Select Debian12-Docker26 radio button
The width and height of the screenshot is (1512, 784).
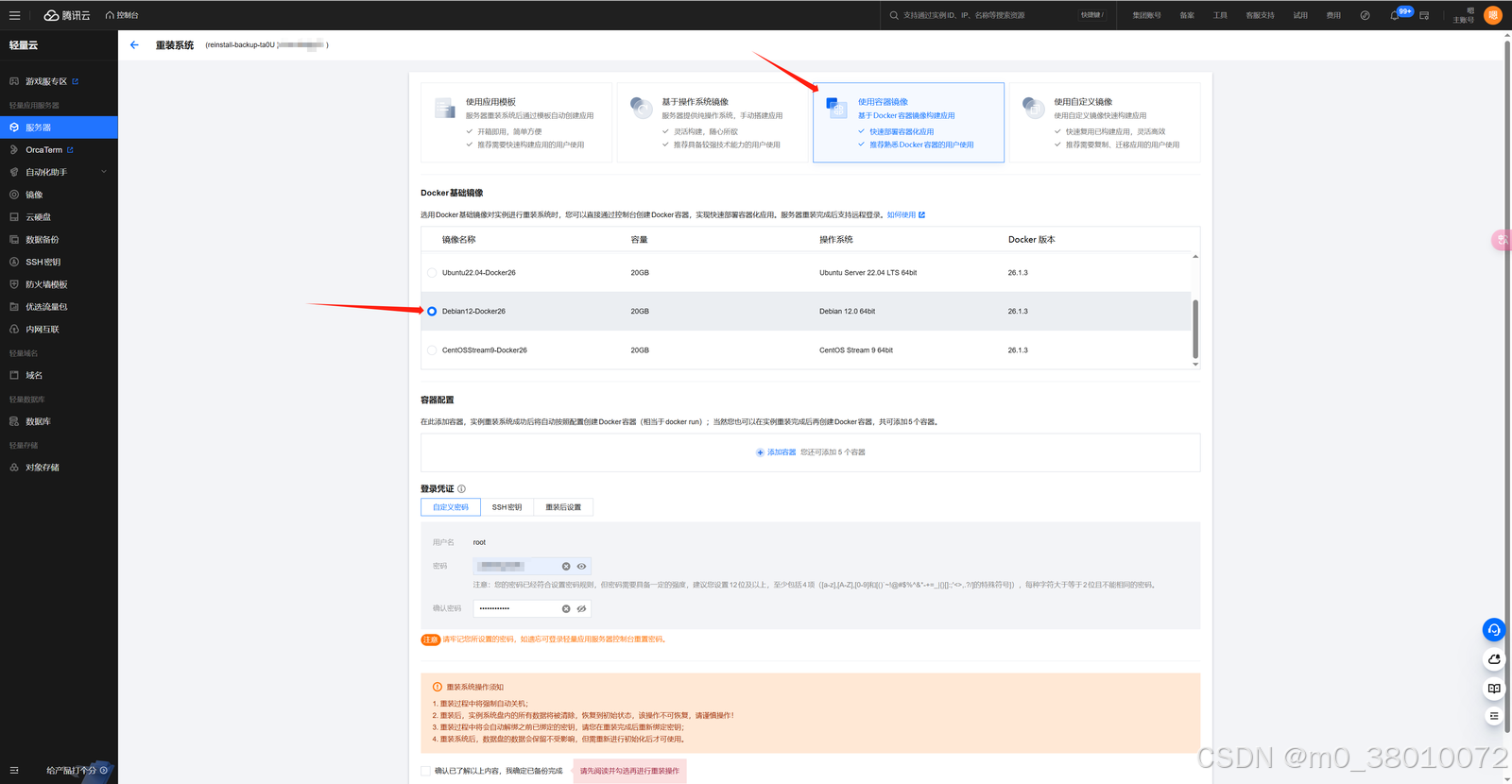point(432,312)
